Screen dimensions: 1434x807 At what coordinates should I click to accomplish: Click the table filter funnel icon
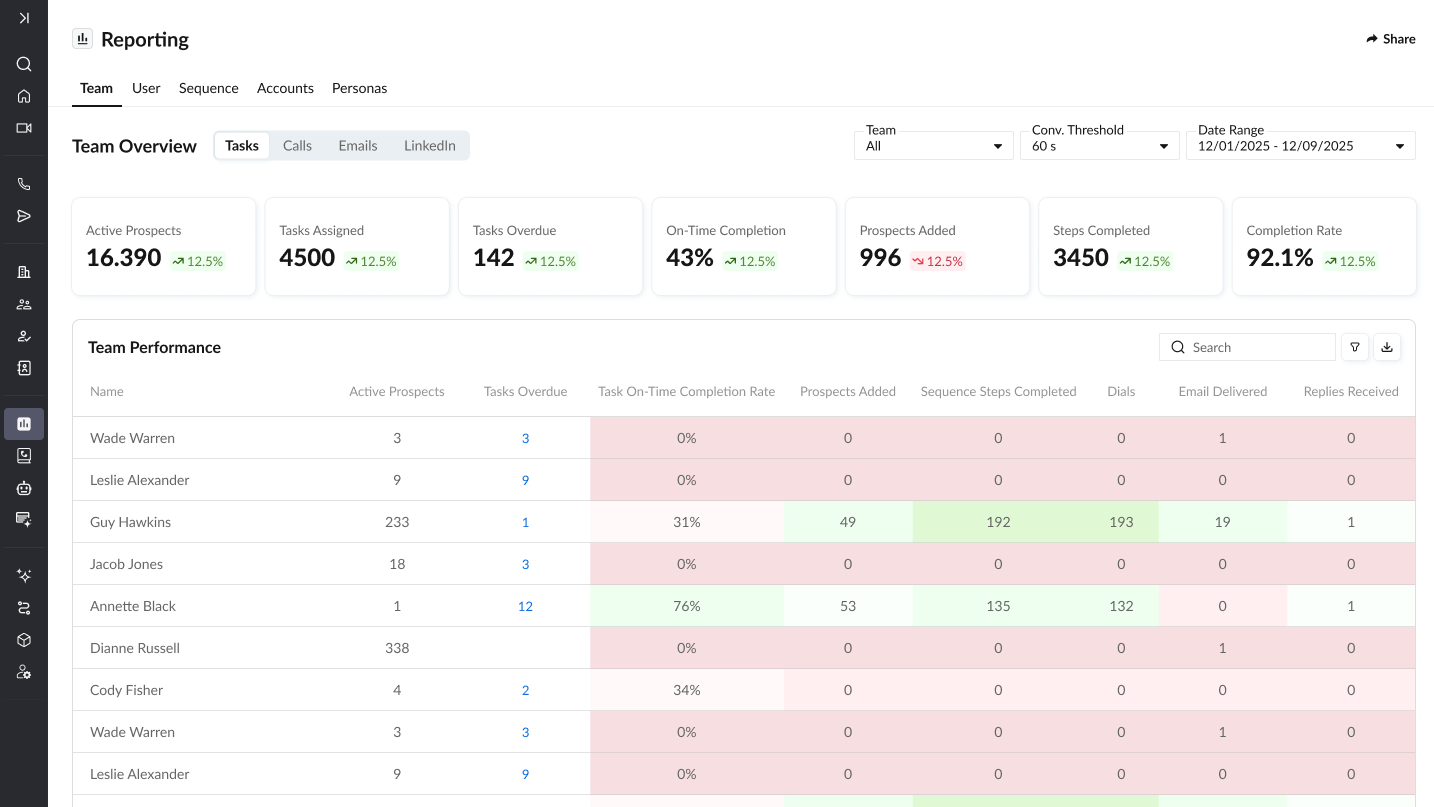pyautogui.click(x=1355, y=347)
